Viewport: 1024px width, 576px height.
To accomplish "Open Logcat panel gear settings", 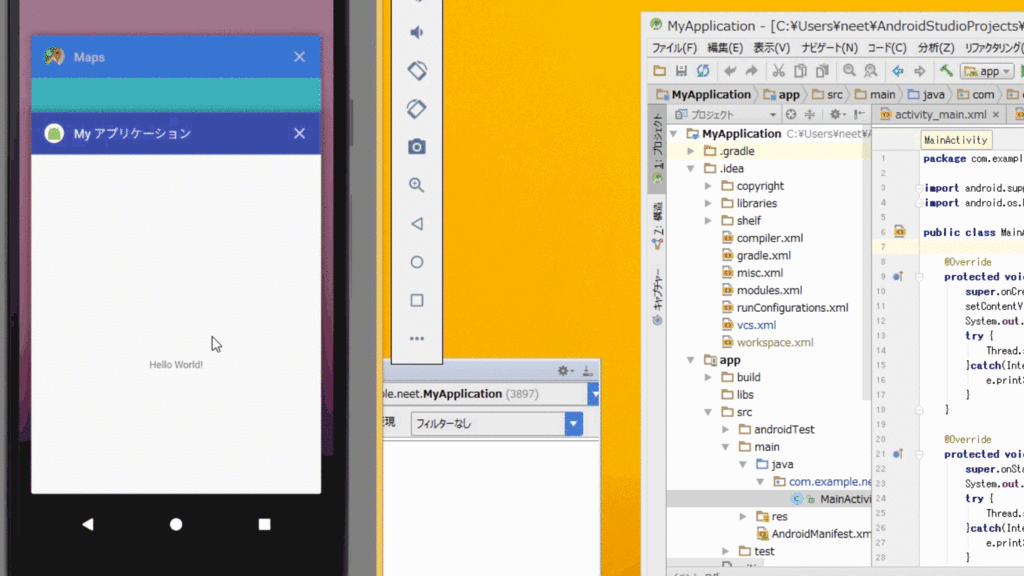I will pos(565,371).
